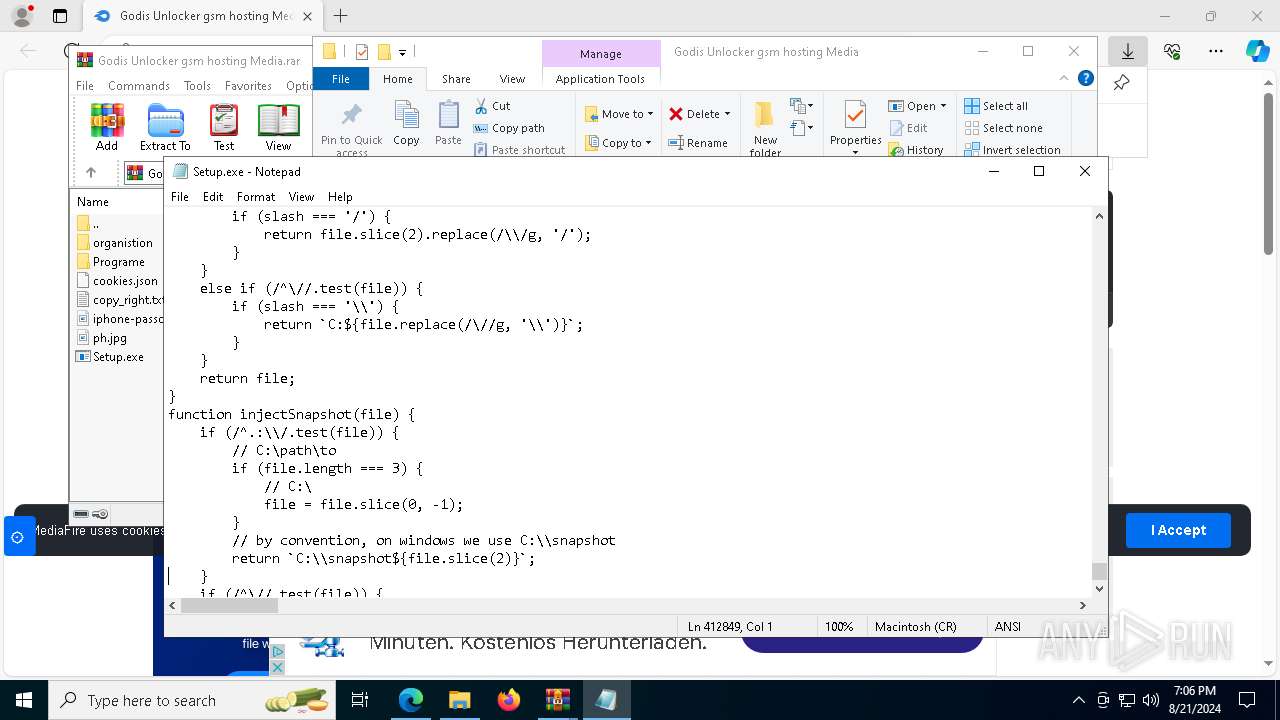Open Properties in Explorer ribbon
The height and width of the screenshot is (720, 1280).
855,127
